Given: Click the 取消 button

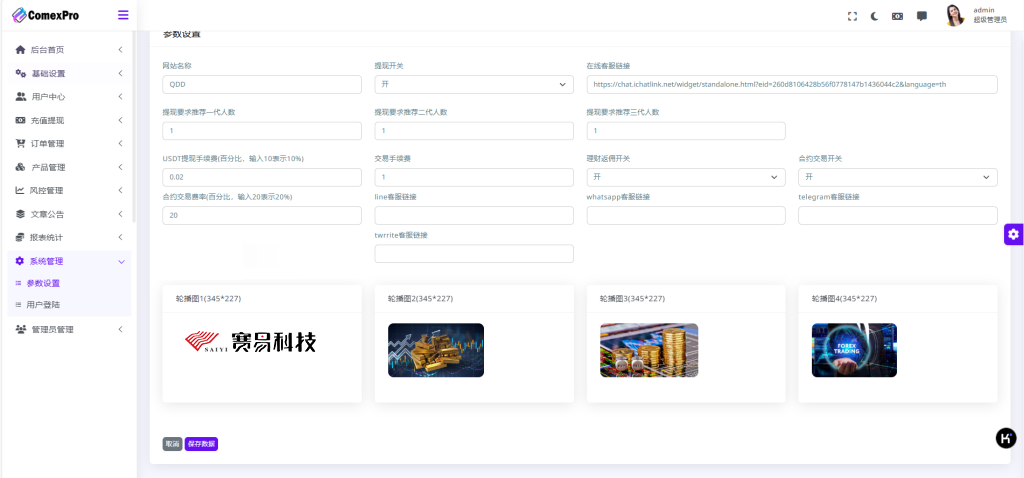Looking at the screenshot, I should (172, 444).
